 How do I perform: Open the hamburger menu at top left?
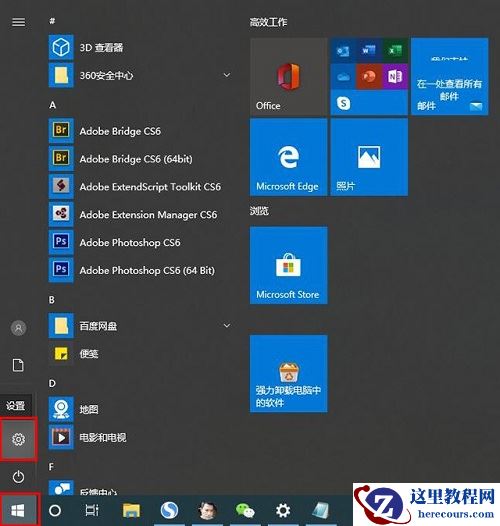coord(18,22)
